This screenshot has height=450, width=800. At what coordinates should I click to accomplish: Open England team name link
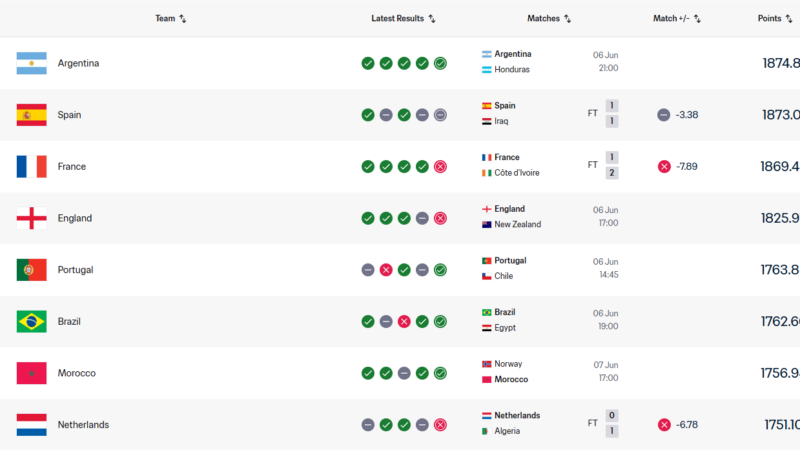click(x=74, y=218)
